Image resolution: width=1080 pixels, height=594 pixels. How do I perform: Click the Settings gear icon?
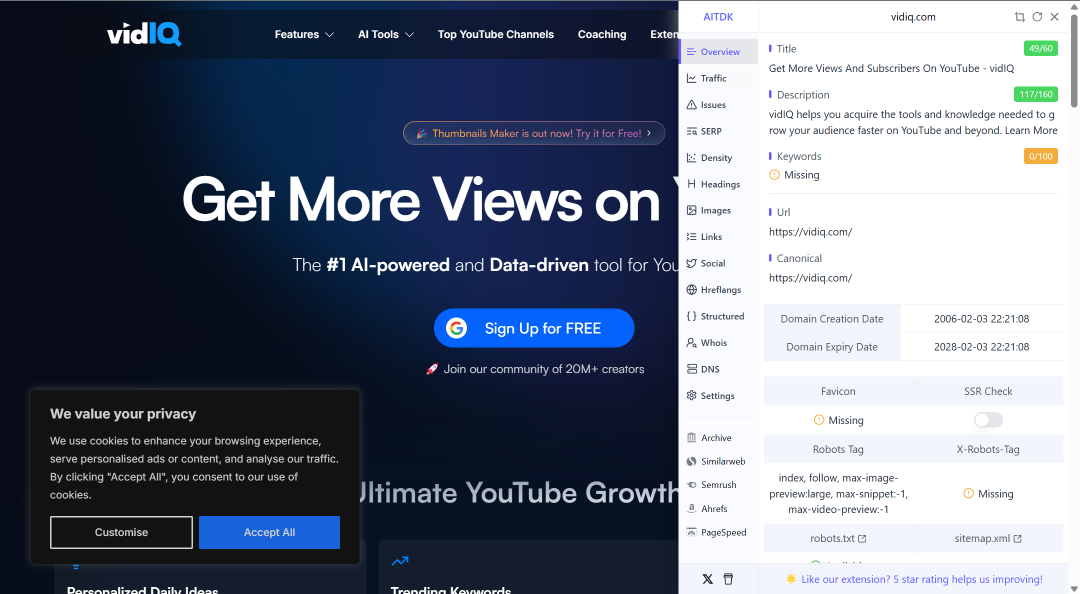coord(692,396)
